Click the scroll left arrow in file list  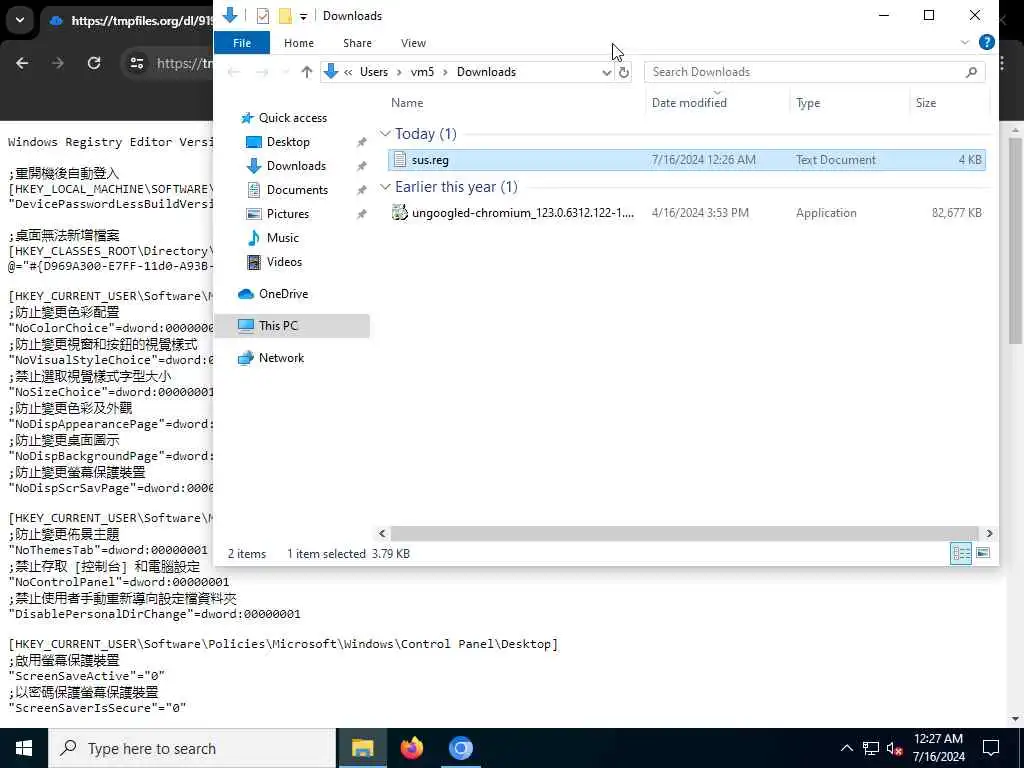pyautogui.click(x=383, y=534)
